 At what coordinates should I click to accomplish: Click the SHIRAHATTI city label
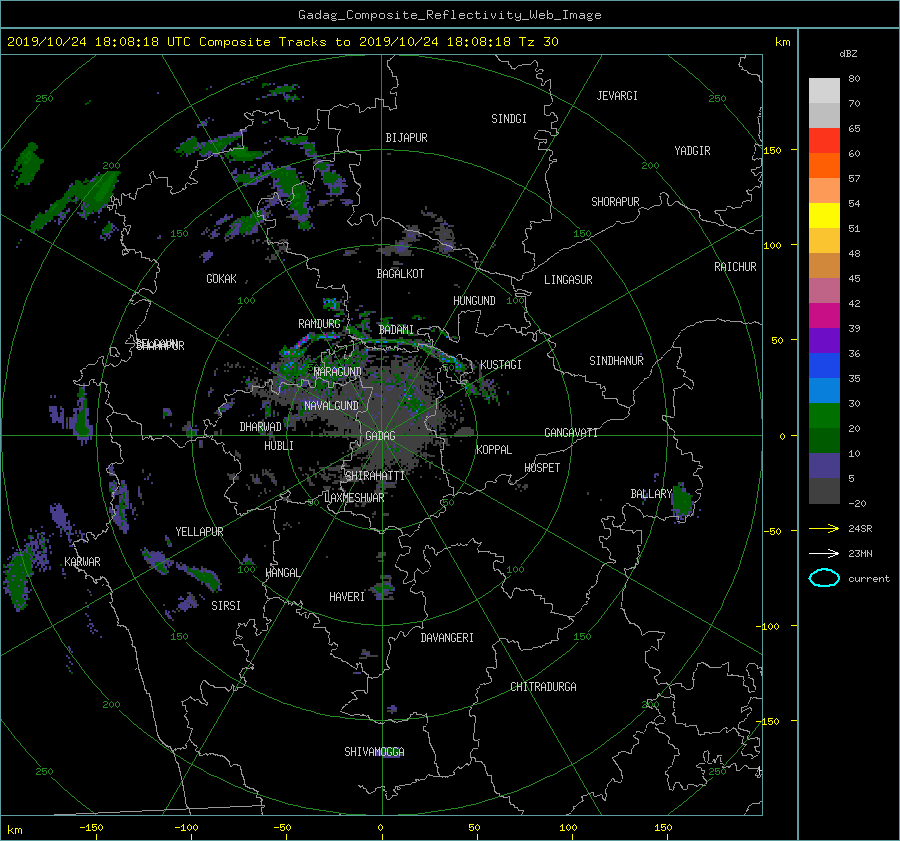pos(375,475)
